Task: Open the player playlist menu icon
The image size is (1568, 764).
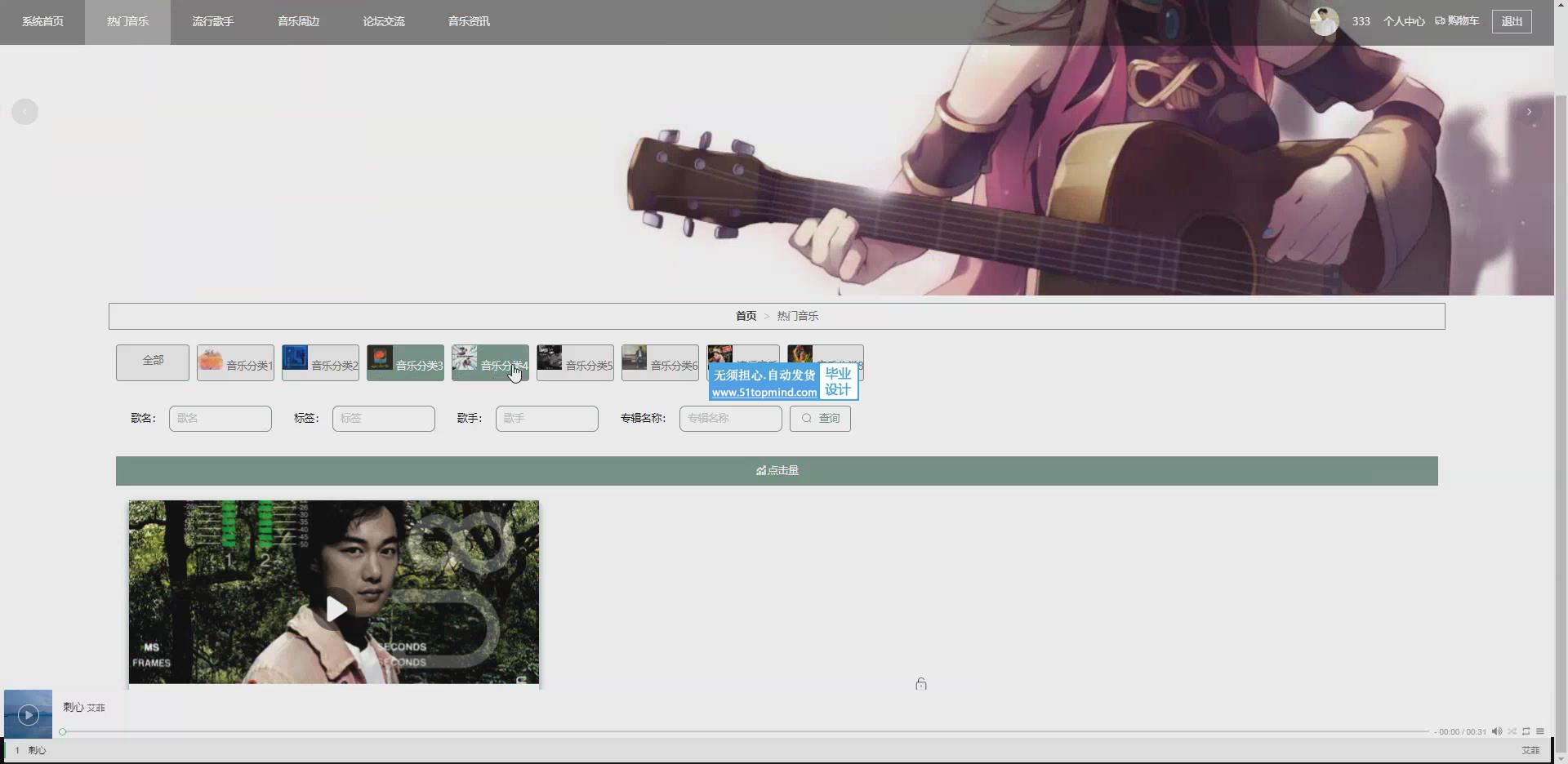Action: click(x=1540, y=731)
